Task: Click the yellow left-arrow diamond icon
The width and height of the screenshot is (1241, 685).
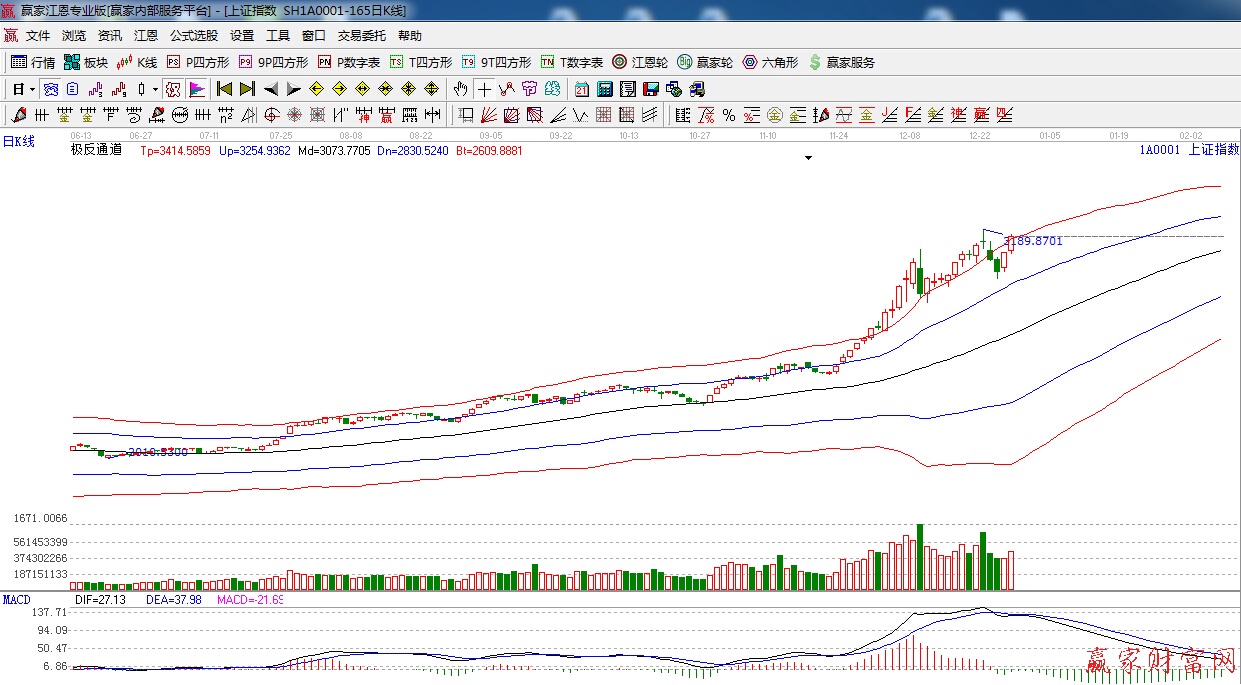Action: tap(317, 89)
